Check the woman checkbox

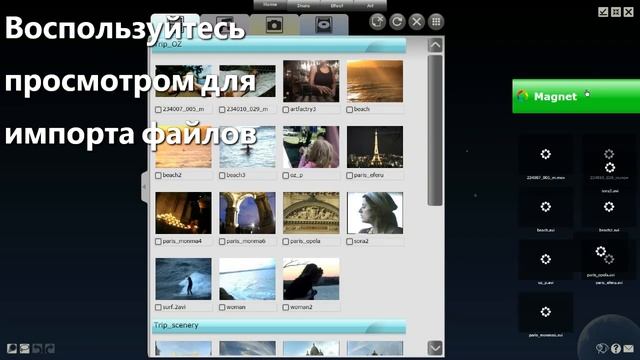(x=222, y=307)
